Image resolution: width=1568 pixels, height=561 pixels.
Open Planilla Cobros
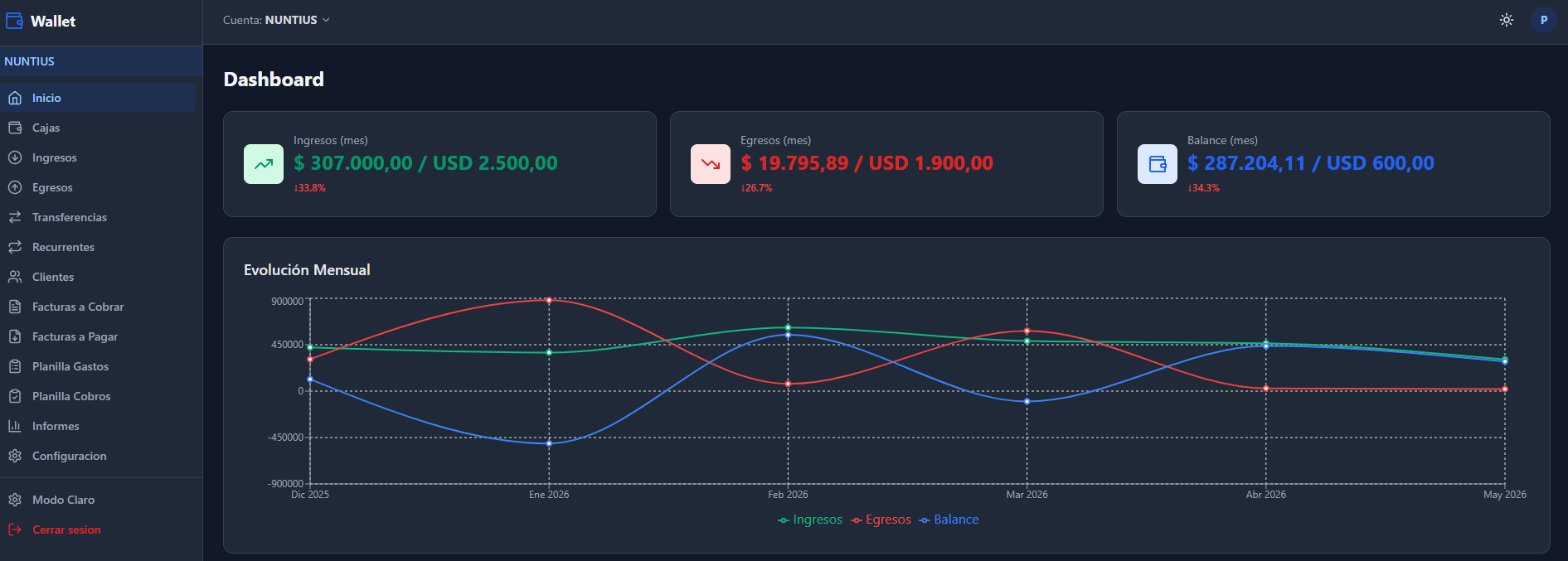[98, 396]
